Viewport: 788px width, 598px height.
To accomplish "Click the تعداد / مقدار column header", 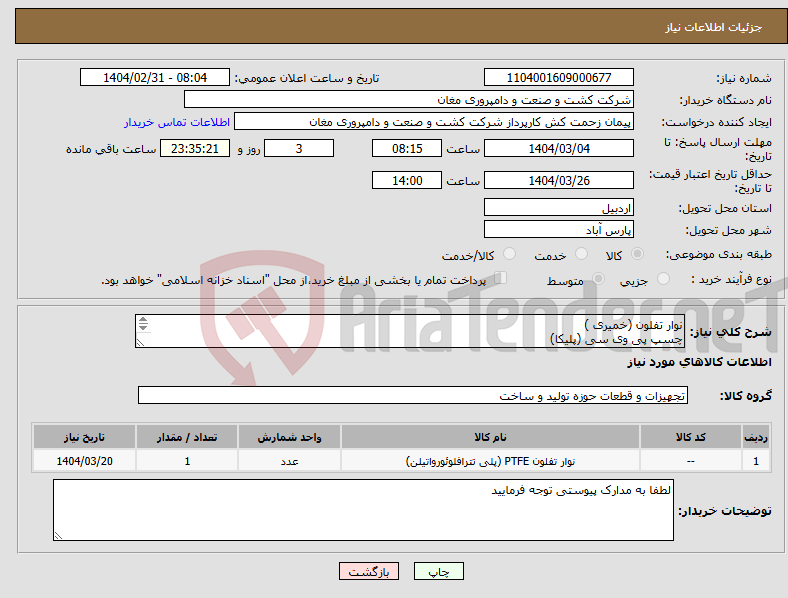I will (187, 437).
